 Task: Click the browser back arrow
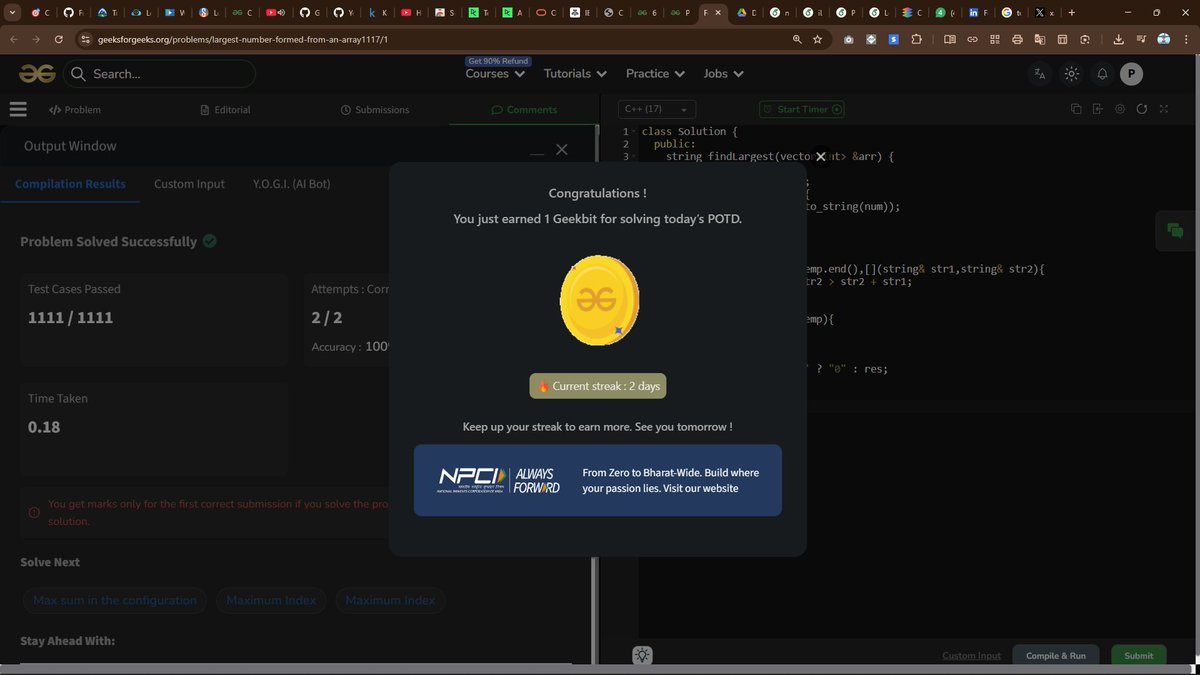coord(14,39)
